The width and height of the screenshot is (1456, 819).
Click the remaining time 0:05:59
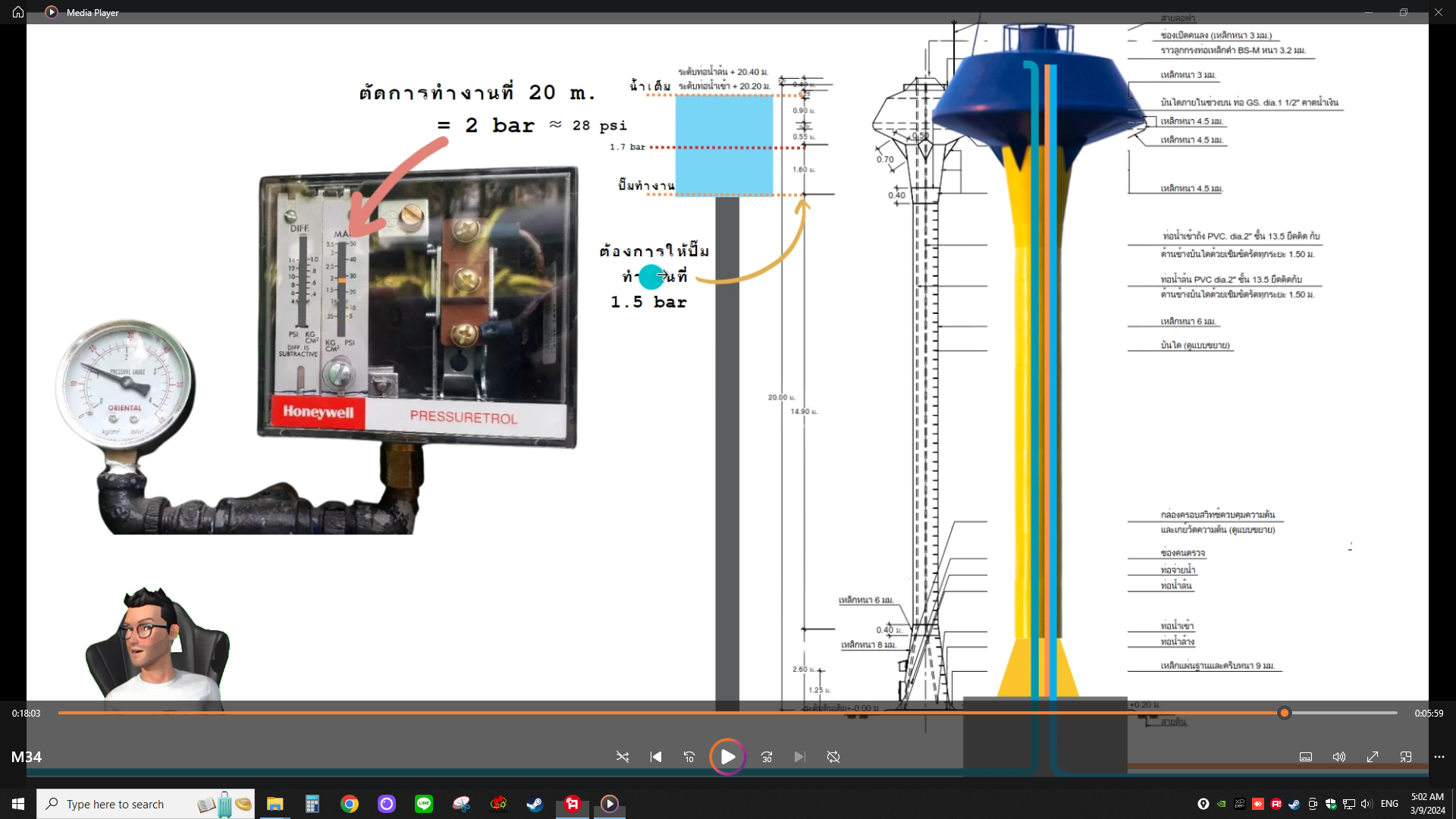pos(1429,713)
